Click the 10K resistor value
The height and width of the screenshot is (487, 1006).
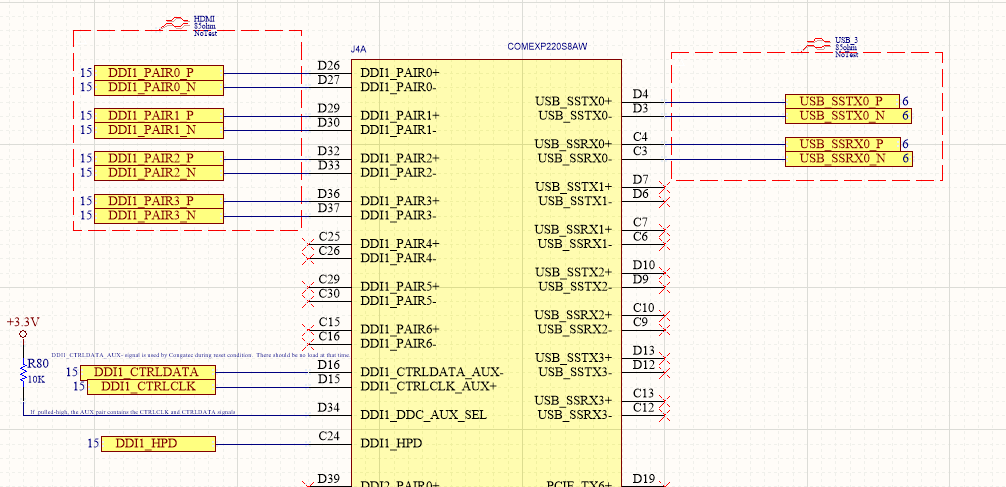tap(37, 379)
